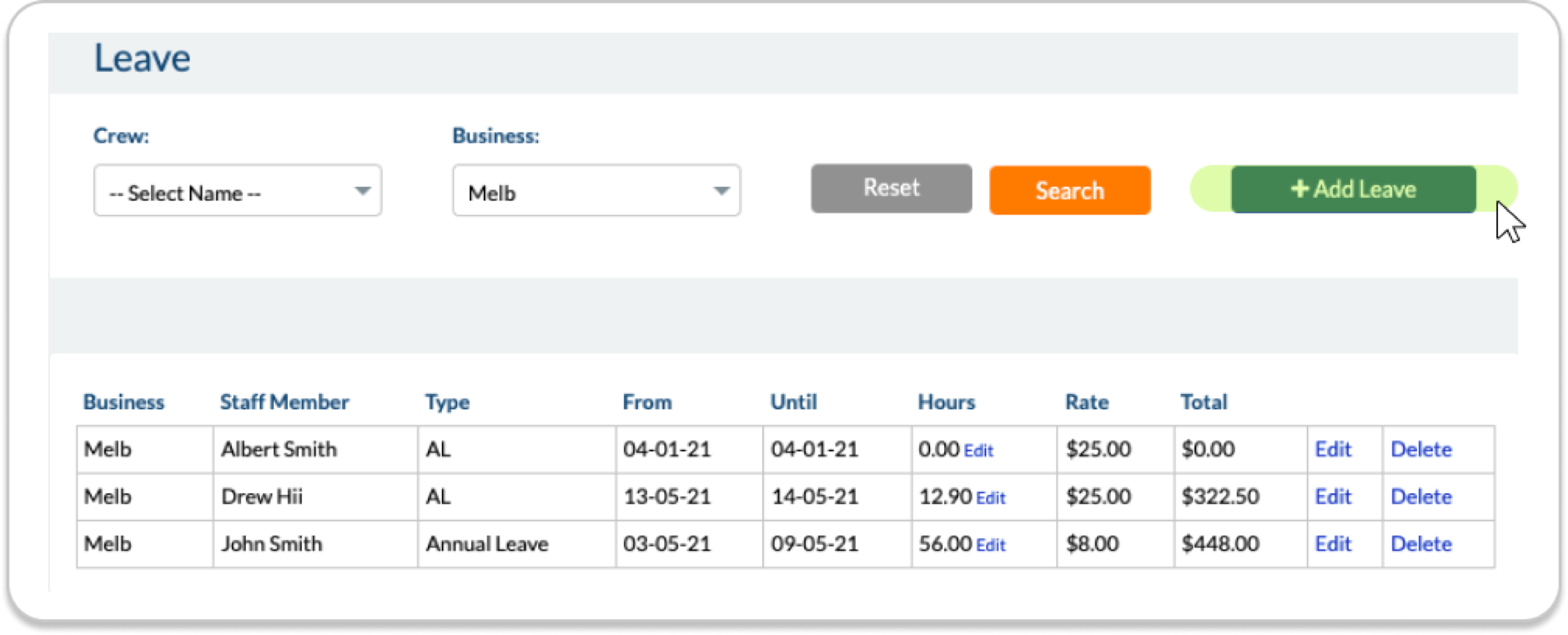The height and width of the screenshot is (635, 1568).
Task: Click the orange Search button
Action: click(x=1069, y=190)
